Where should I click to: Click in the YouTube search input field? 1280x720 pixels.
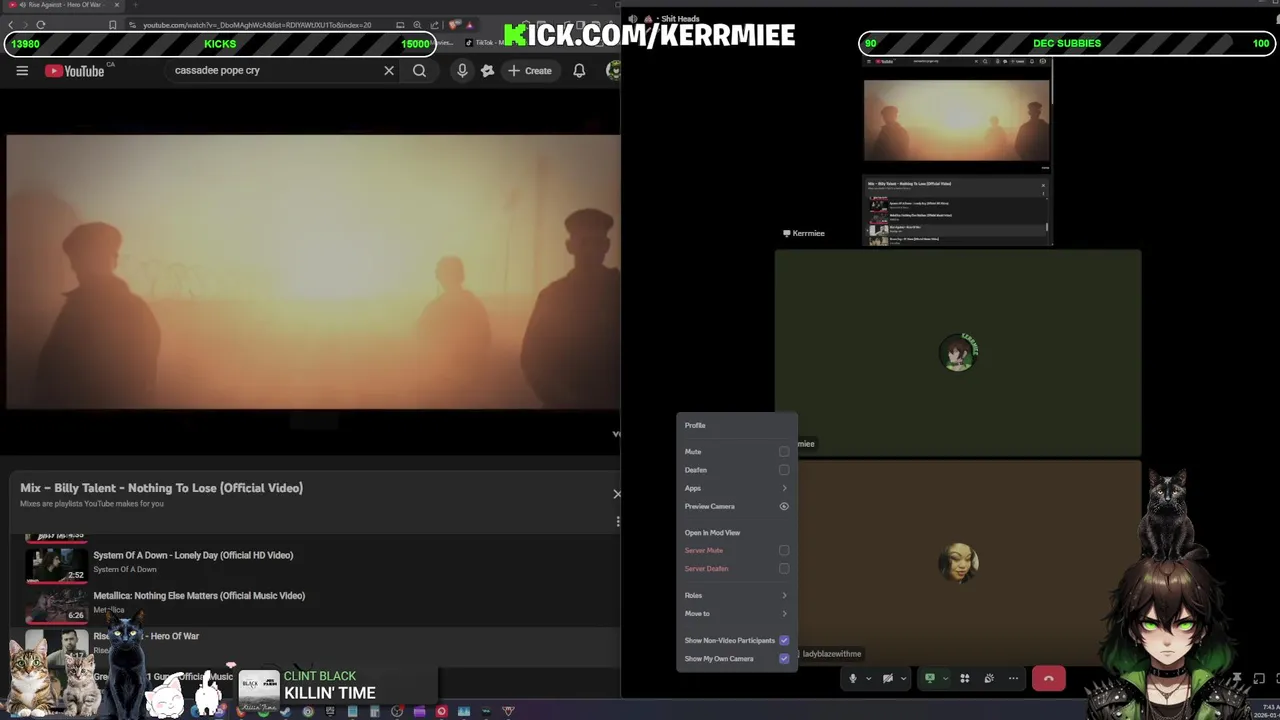tap(270, 71)
